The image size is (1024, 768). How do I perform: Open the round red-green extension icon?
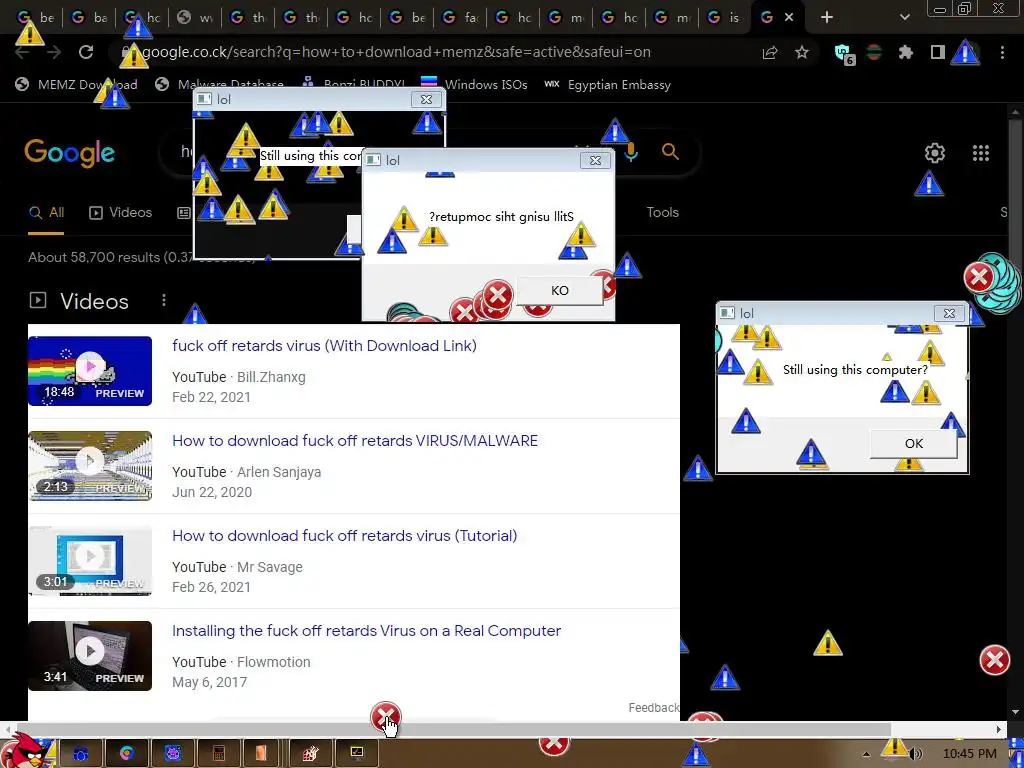[874, 52]
